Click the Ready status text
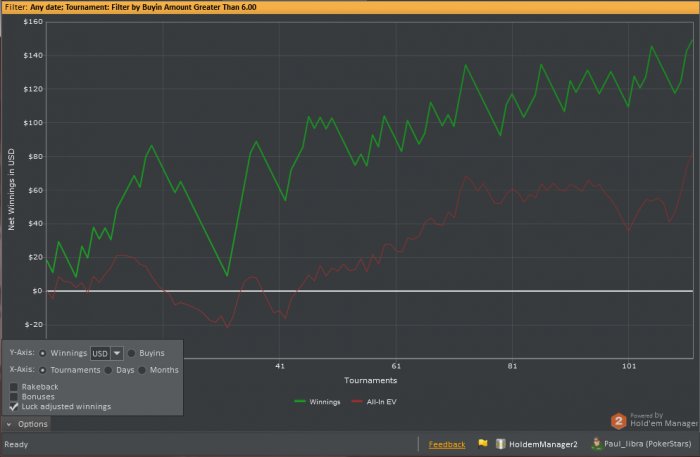 pos(16,445)
